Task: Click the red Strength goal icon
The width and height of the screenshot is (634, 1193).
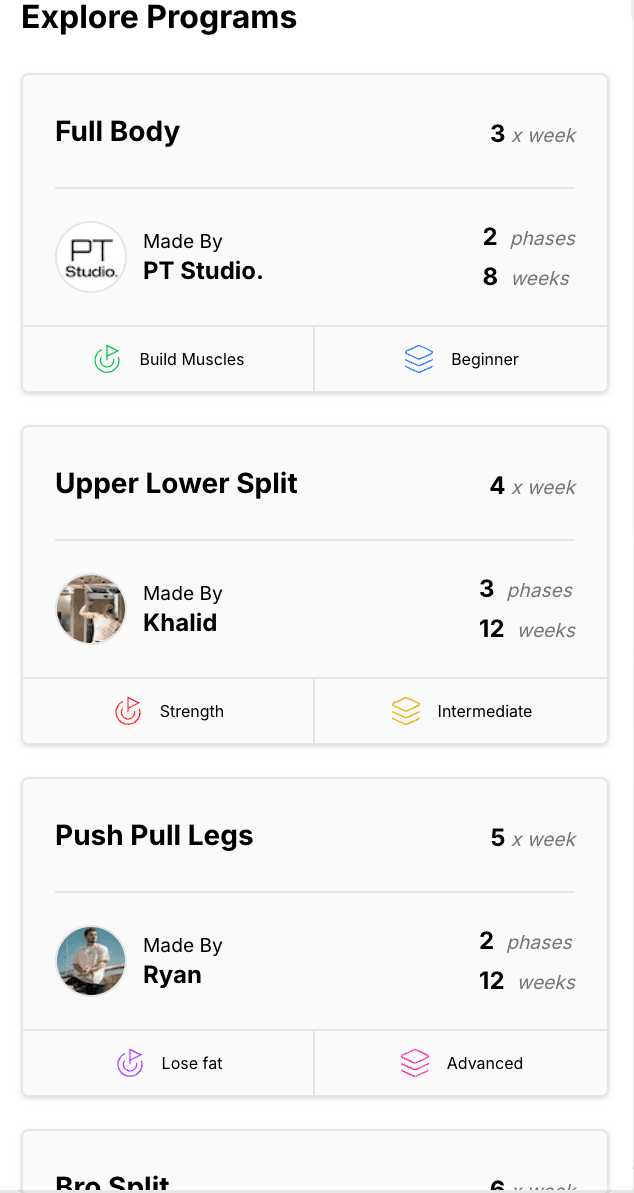Action: 127,711
